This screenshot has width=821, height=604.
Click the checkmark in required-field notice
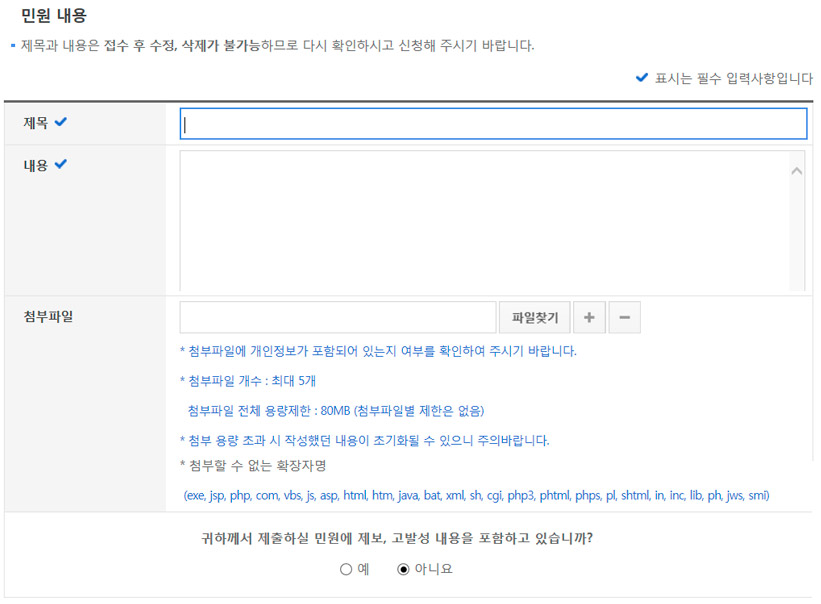click(642, 78)
